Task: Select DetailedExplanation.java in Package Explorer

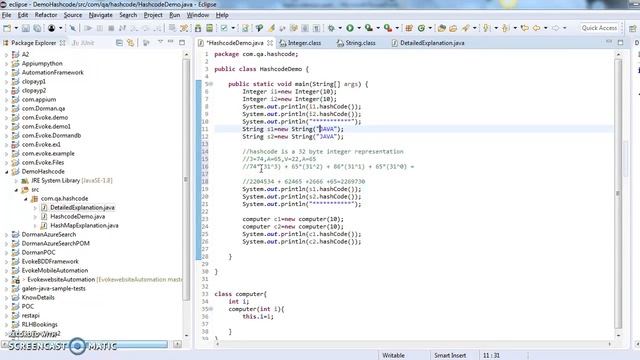Action: click(x=82, y=208)
